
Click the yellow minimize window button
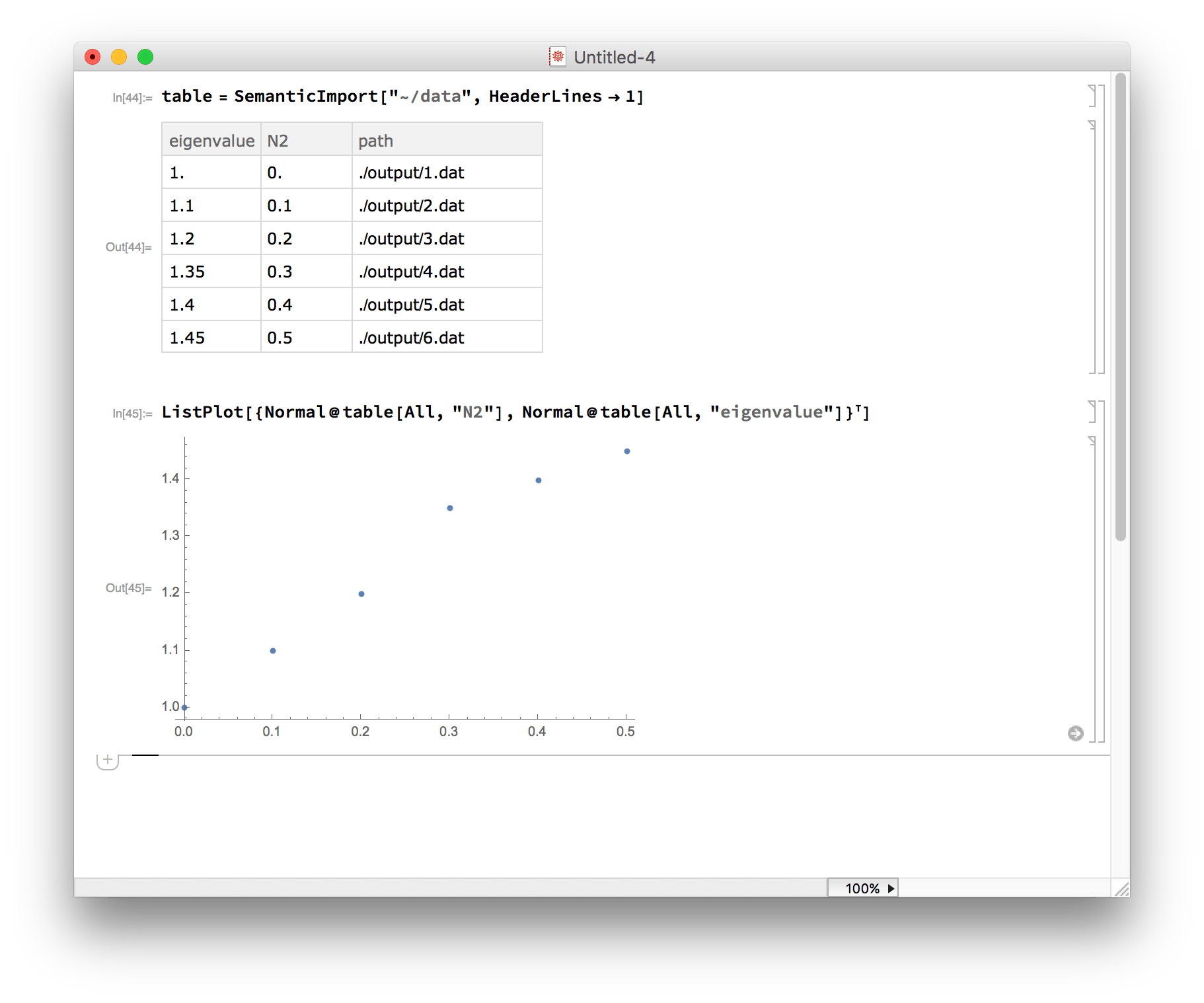(119, 57)
